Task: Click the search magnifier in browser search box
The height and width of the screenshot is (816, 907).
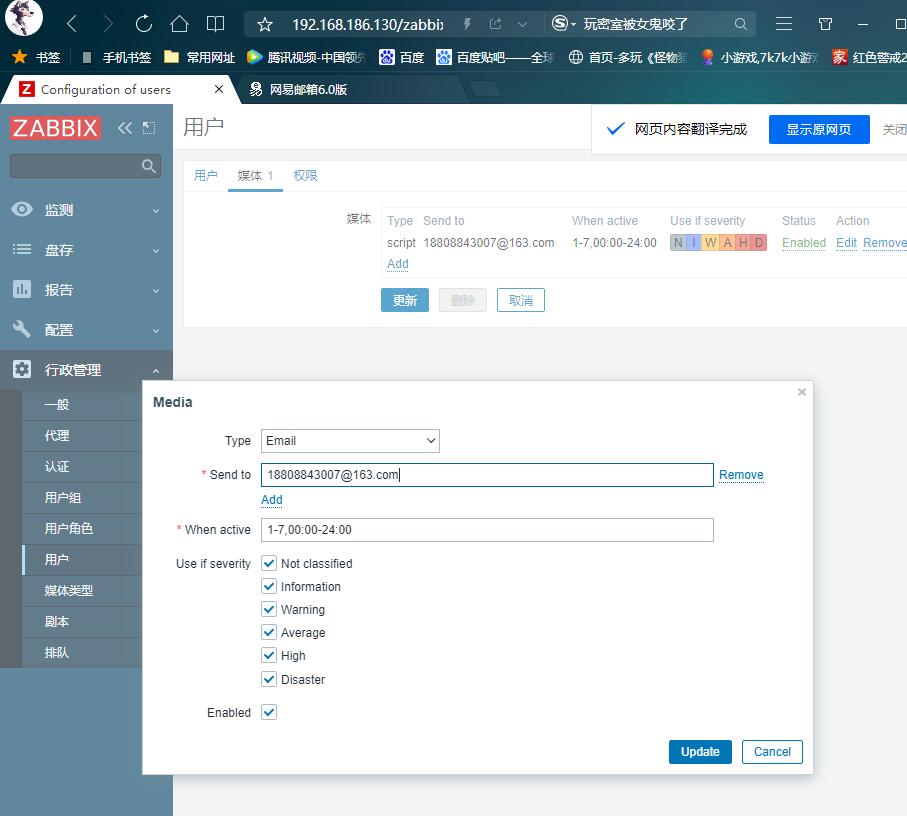Action: 740,24
